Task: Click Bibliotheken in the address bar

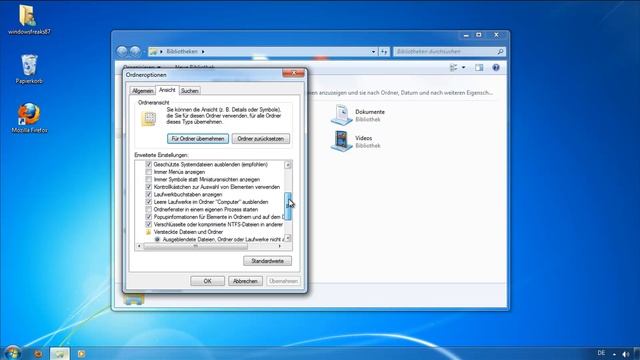Action: 182,51
